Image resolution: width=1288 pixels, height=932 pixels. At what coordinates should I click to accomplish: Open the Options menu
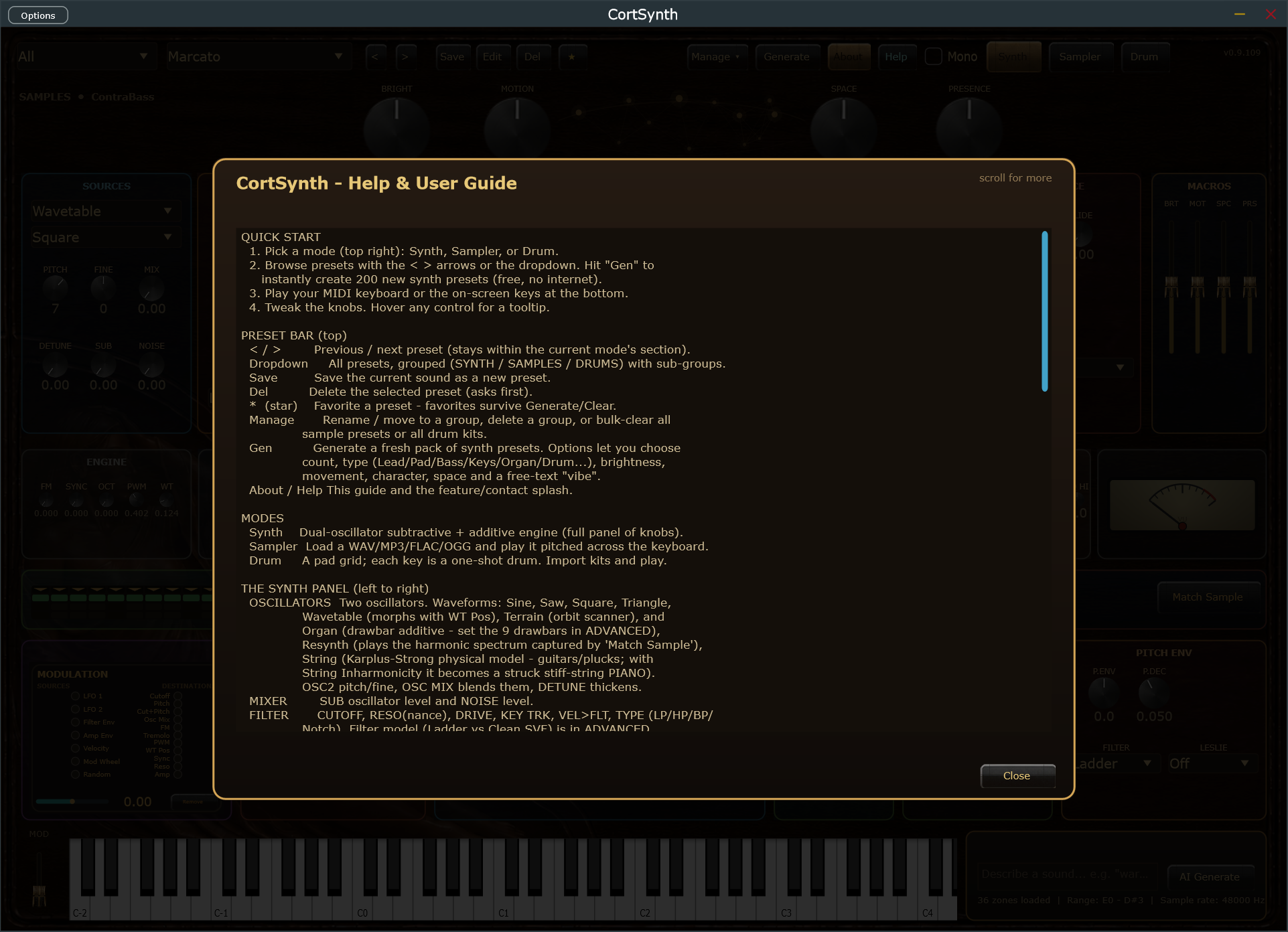(x=38, y=15)
